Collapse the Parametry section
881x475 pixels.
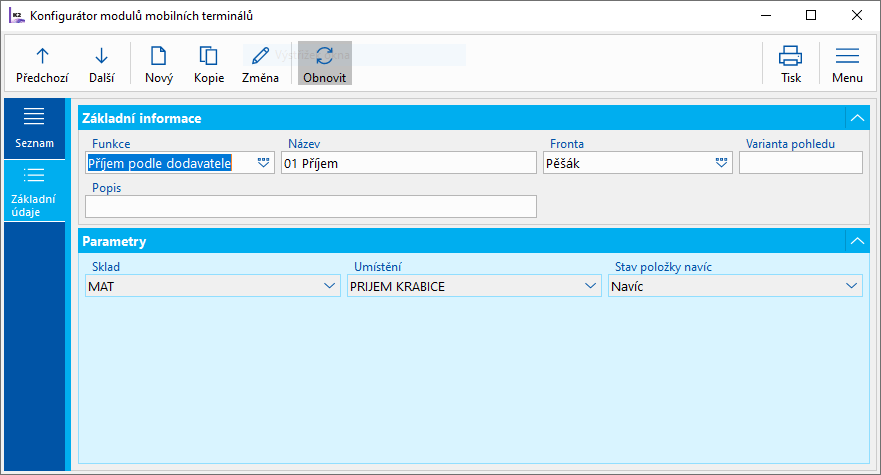(x=857, y=241)
